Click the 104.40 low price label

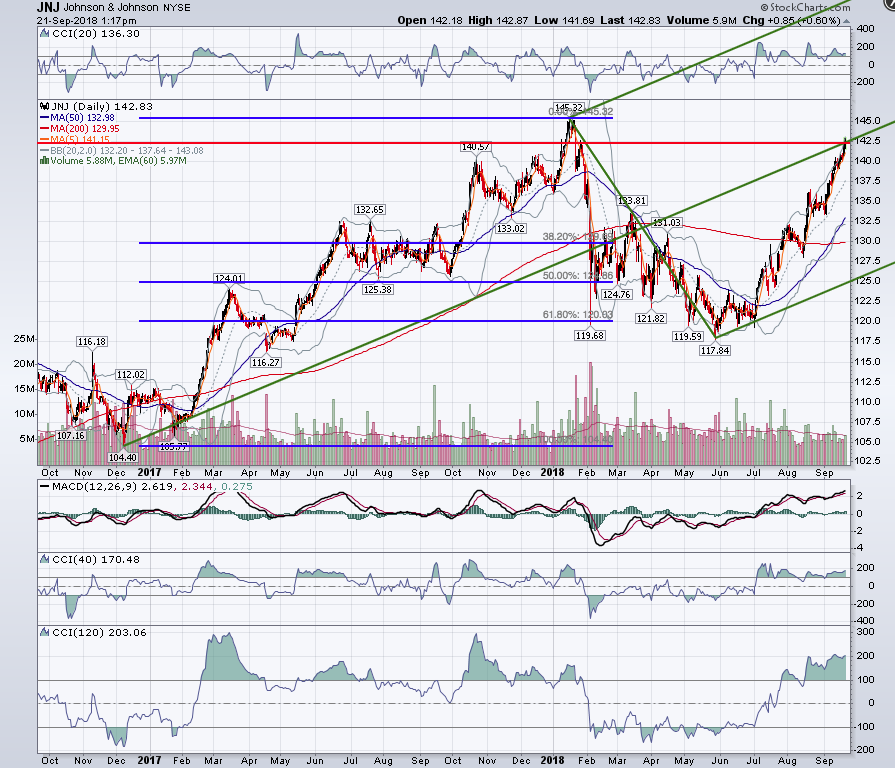tap(123, 458)
